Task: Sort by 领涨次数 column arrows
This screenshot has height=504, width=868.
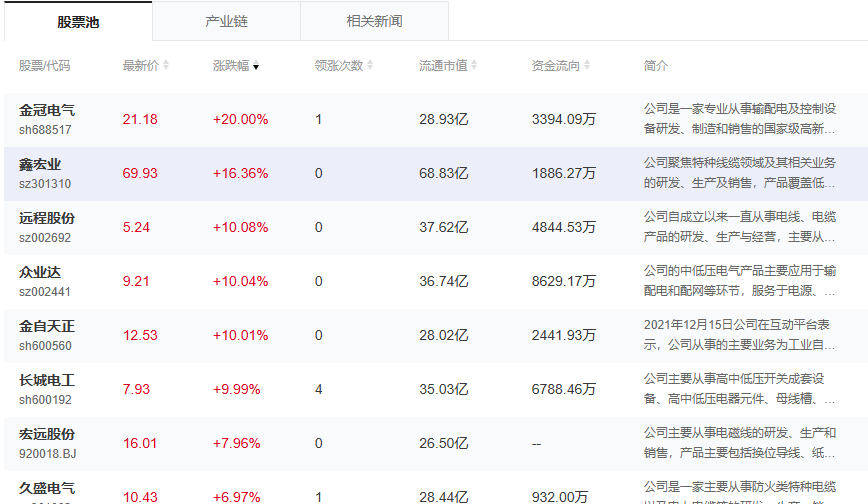Action: click(x=370, y=65)
